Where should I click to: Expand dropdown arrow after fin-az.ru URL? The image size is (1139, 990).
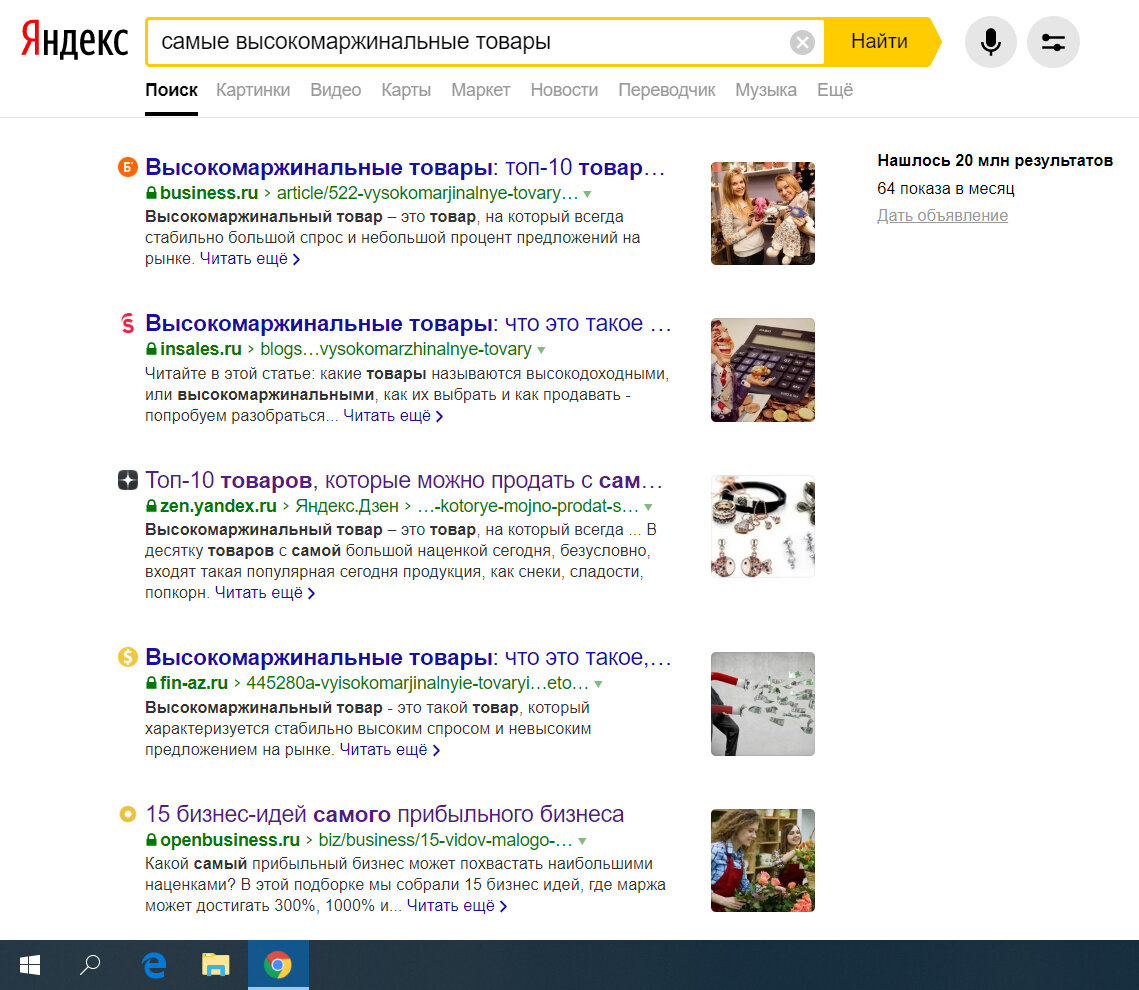(x=599, y=684)
